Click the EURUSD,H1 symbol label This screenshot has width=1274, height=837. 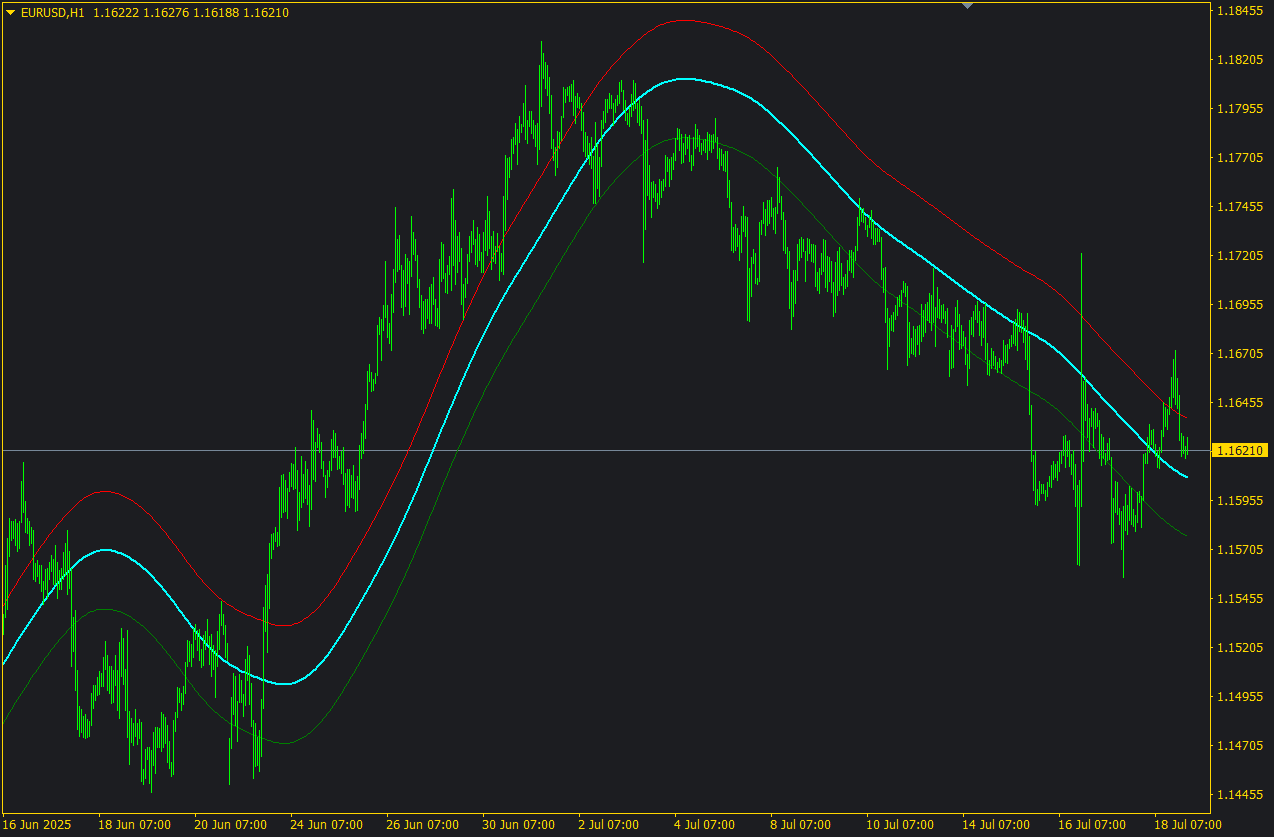coord(52,13)
